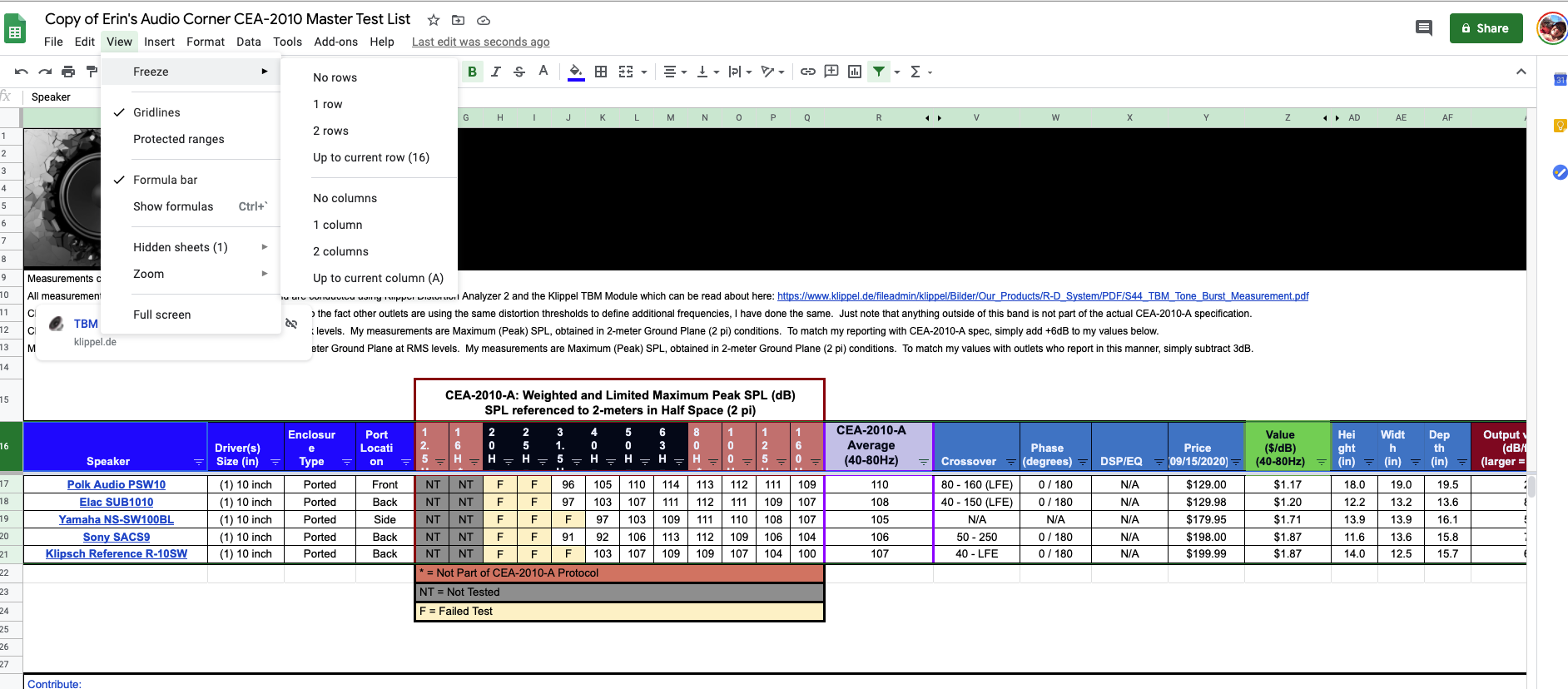Image resolution: width=1568 pixels, height=689 pixels.
Task: Open merge cells options arrow
Action: click(644, 72)
